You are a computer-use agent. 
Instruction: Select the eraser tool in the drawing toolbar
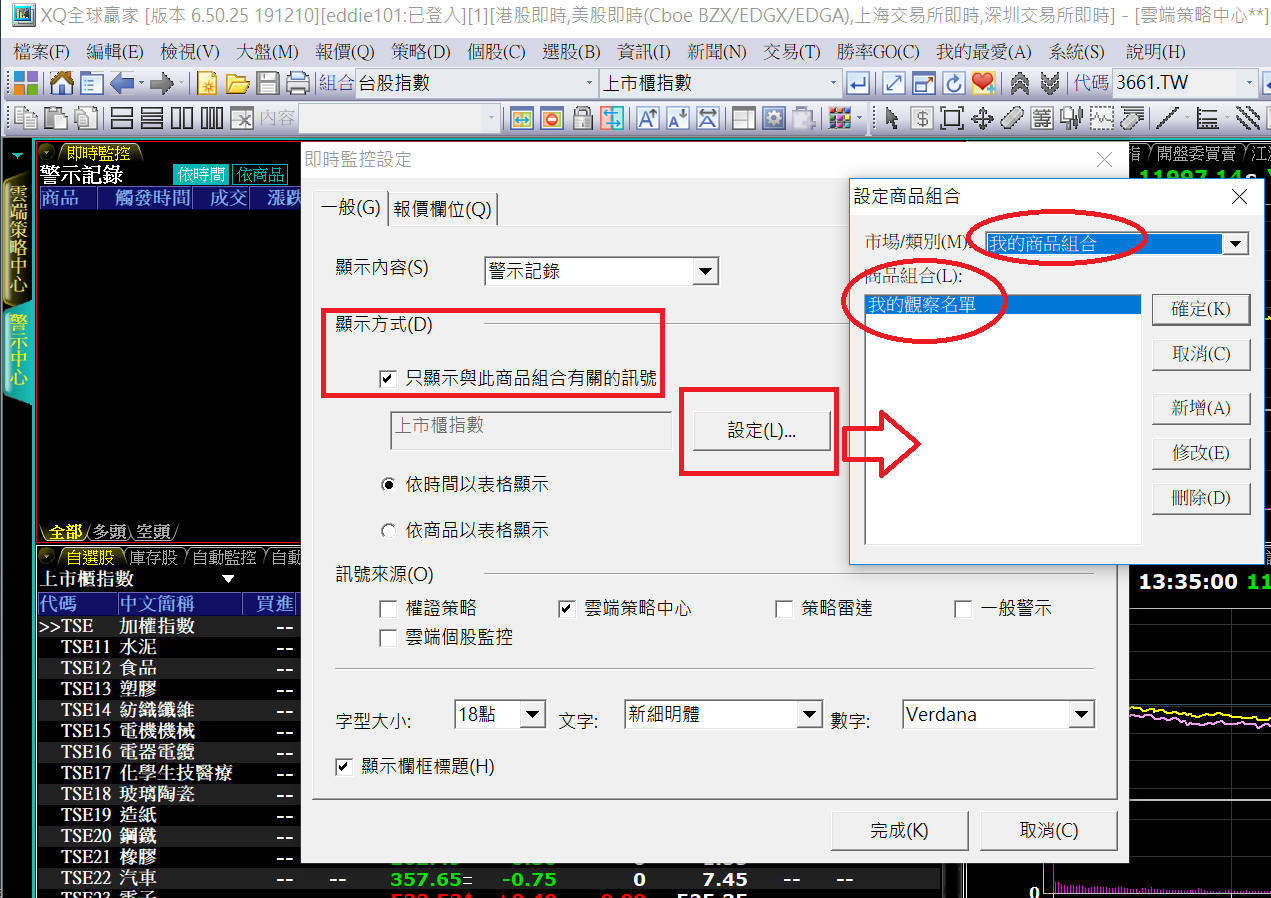coord(1011,119)
